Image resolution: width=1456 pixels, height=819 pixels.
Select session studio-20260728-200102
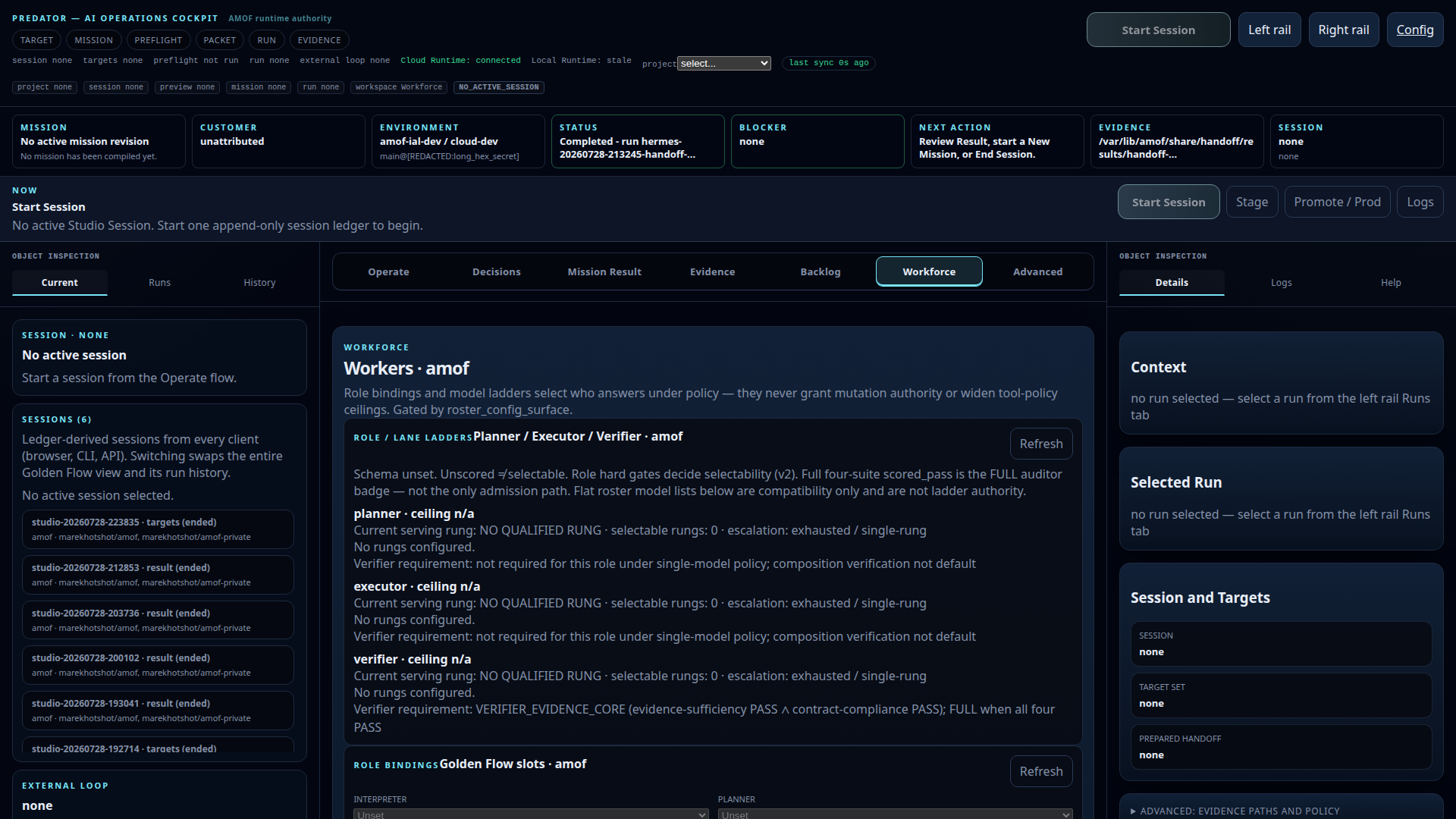pos(158,665)
